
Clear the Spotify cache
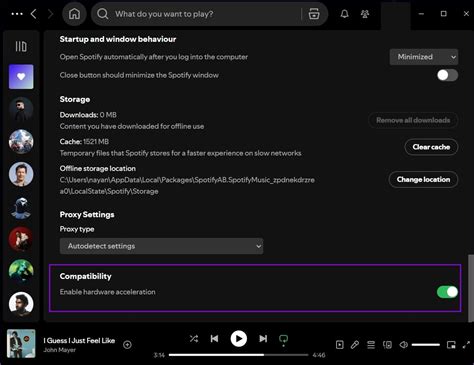click(x=431, y=147)
